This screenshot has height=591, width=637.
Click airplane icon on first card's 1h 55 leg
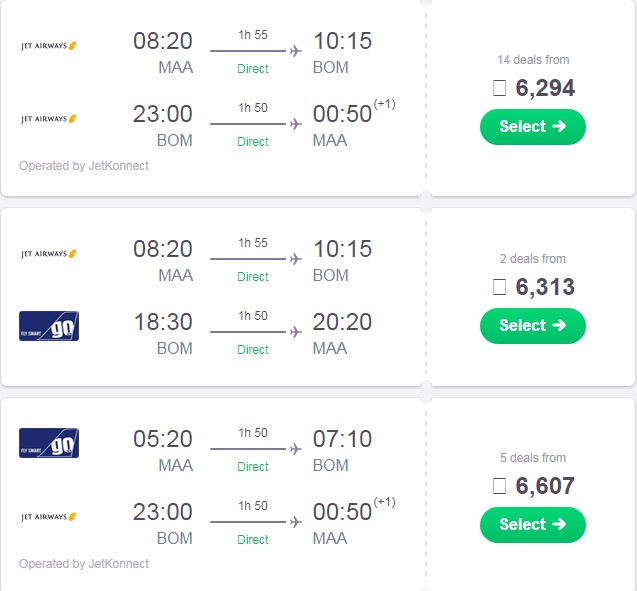pyautogui.click(x=296, y=51)
